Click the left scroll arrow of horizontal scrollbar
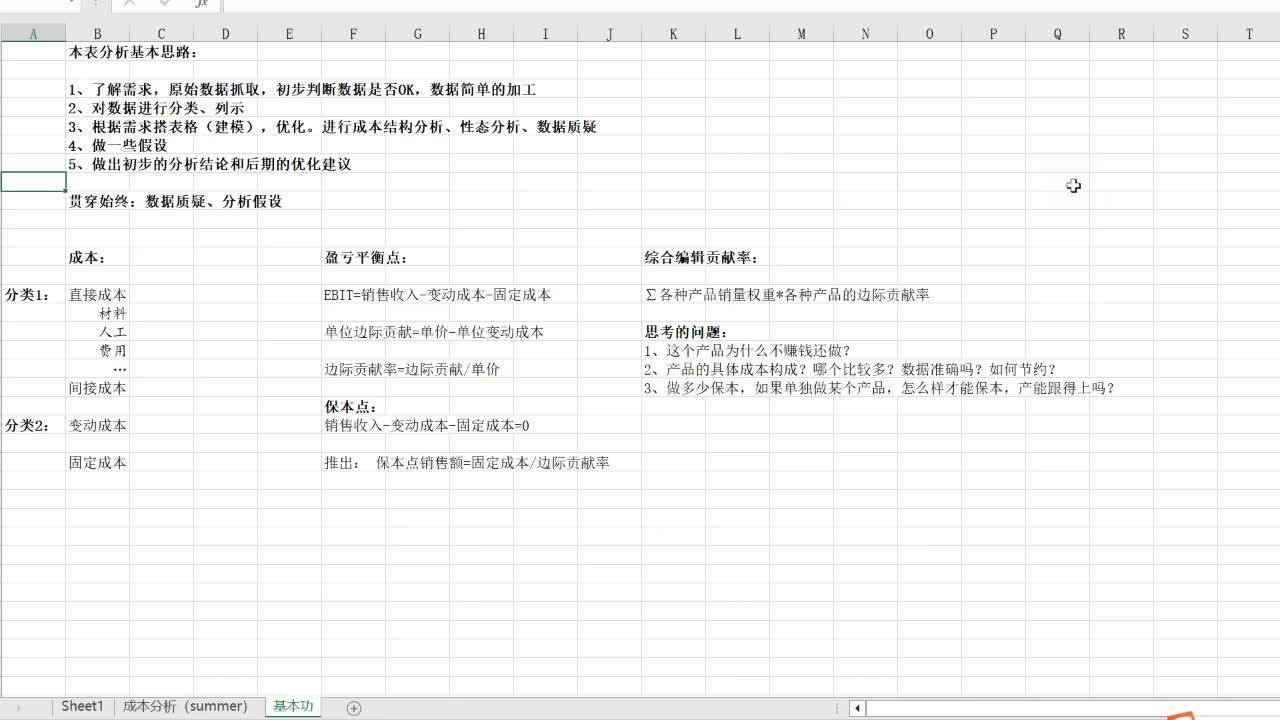1280x720 pixels. coord(857,707)
